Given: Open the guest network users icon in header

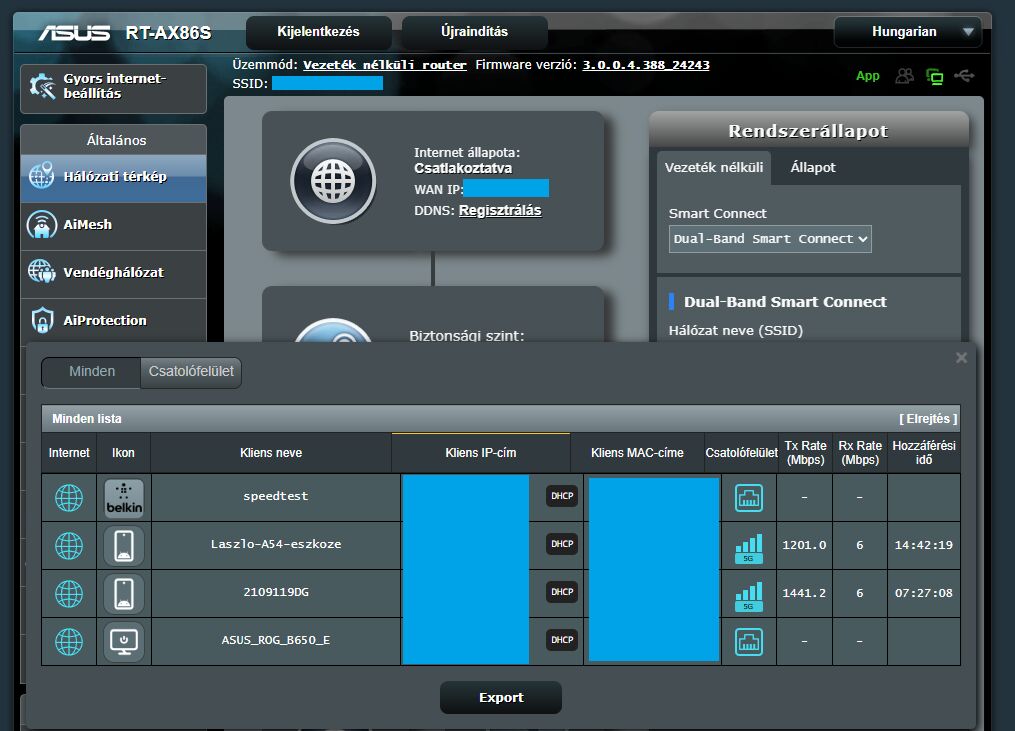Looking at the screenshot, I should pos(904,76).
